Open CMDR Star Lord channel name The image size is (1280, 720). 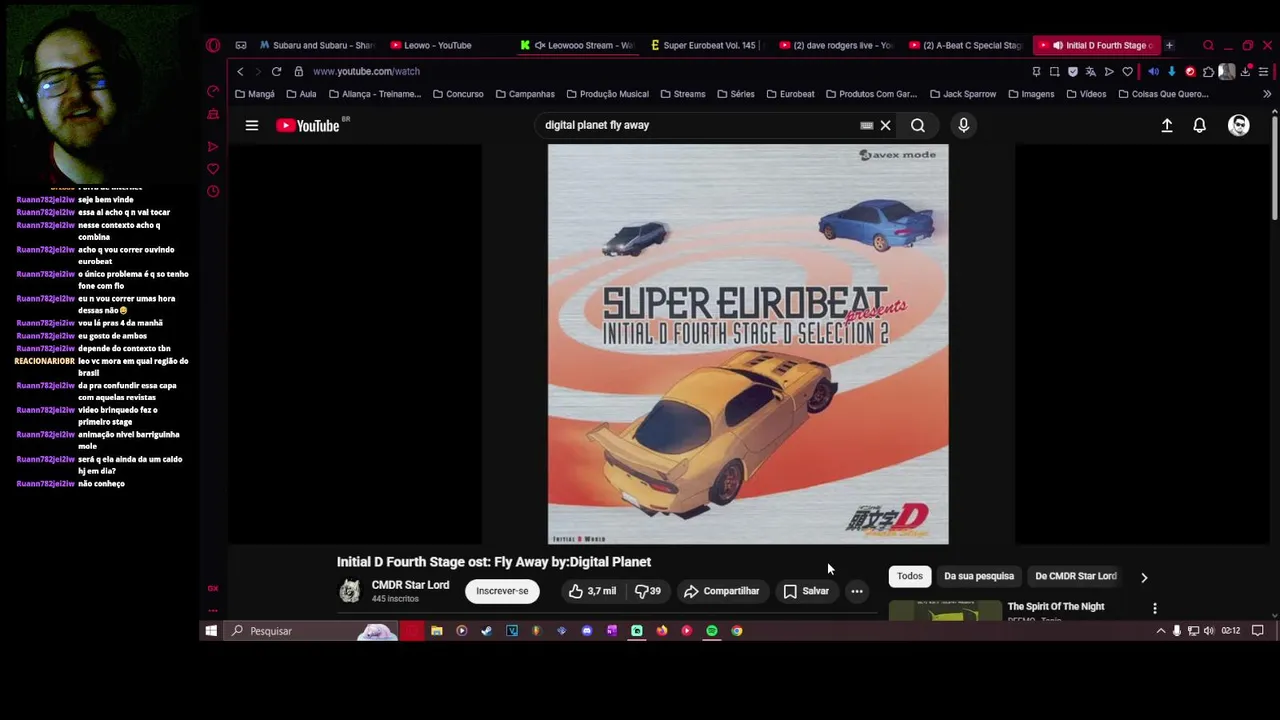(410, 585)
